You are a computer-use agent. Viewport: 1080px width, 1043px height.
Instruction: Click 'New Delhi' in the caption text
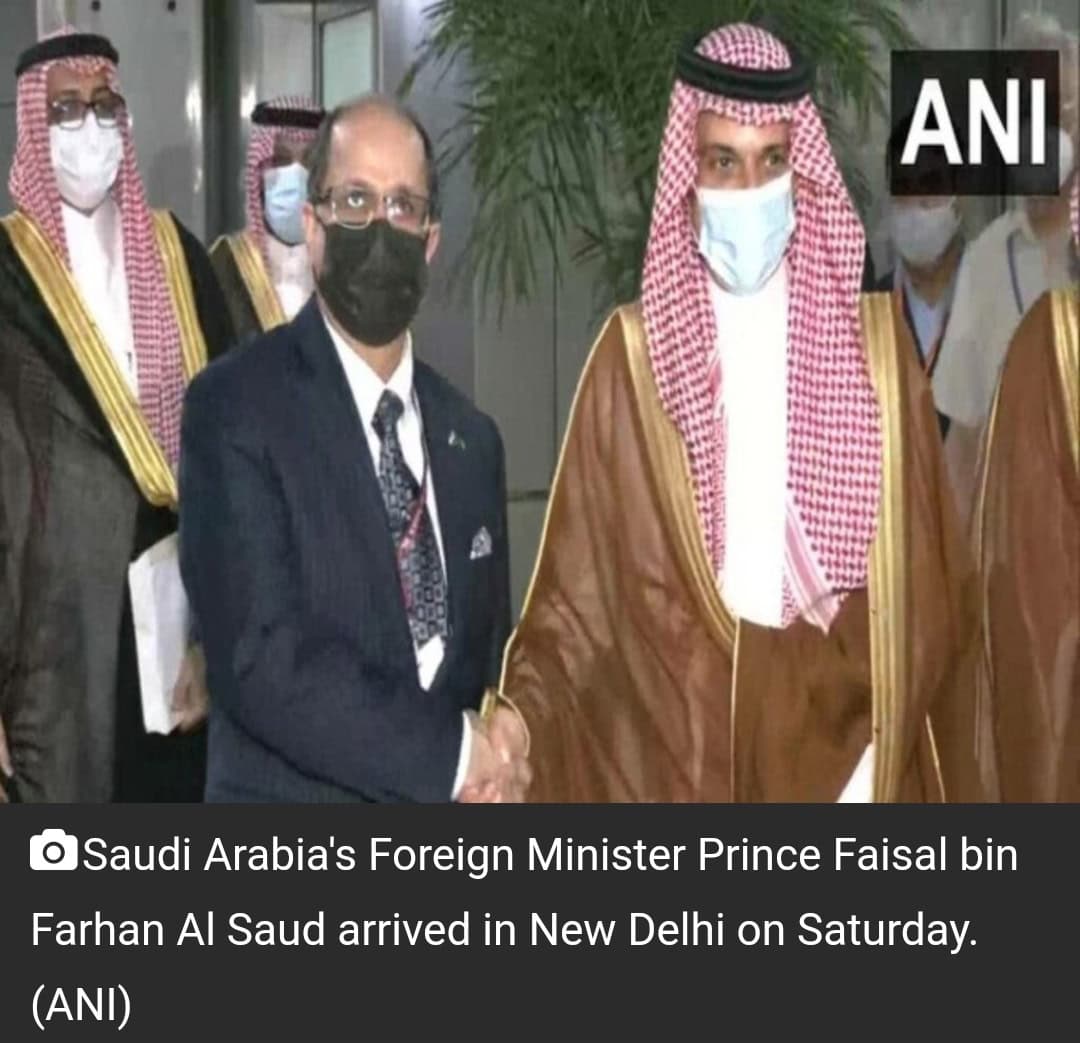click(626, 929)
